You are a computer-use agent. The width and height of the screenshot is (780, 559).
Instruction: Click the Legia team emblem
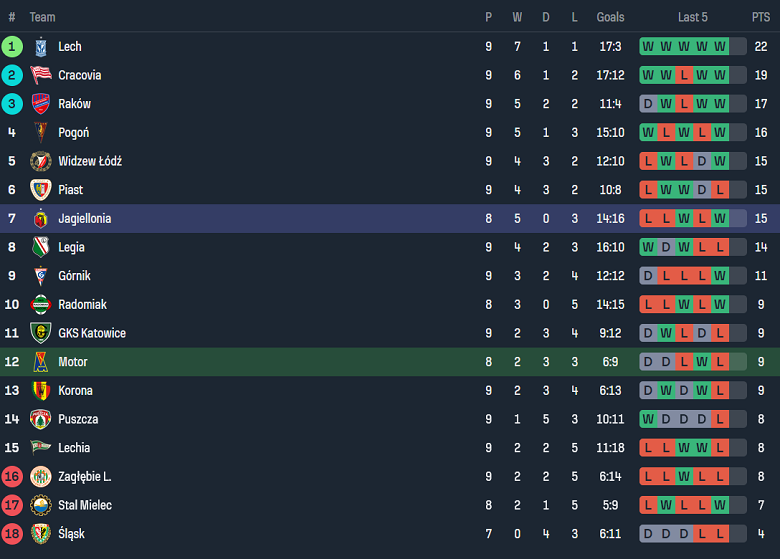pyautogui.click(x=41, y=247)
